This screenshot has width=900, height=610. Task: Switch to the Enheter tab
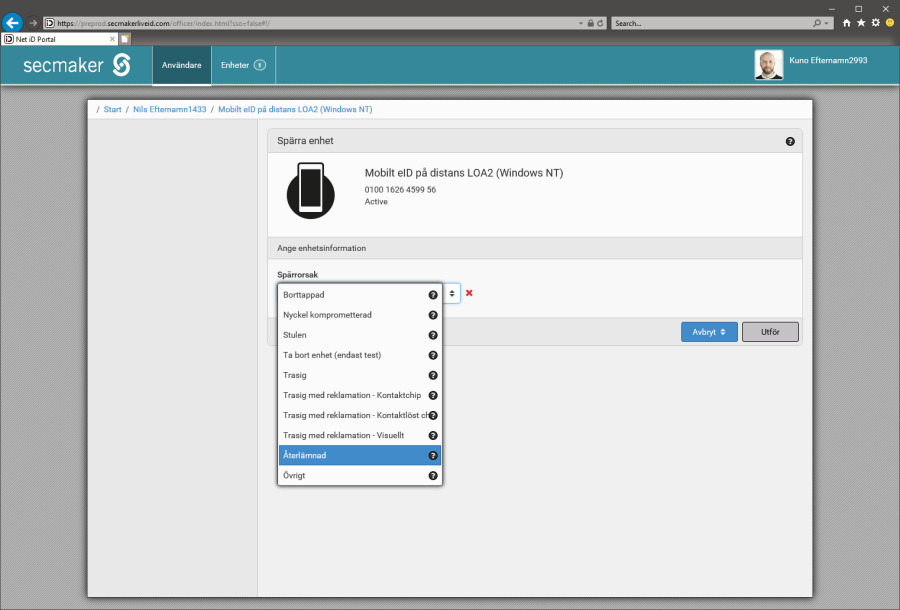242,65
